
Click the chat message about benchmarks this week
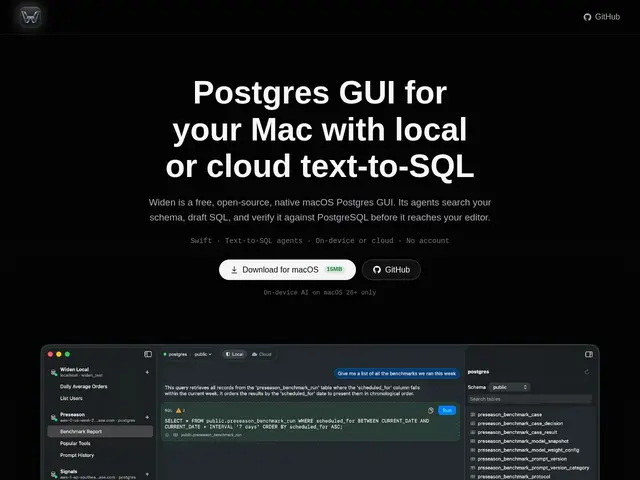tap(396, 373)
